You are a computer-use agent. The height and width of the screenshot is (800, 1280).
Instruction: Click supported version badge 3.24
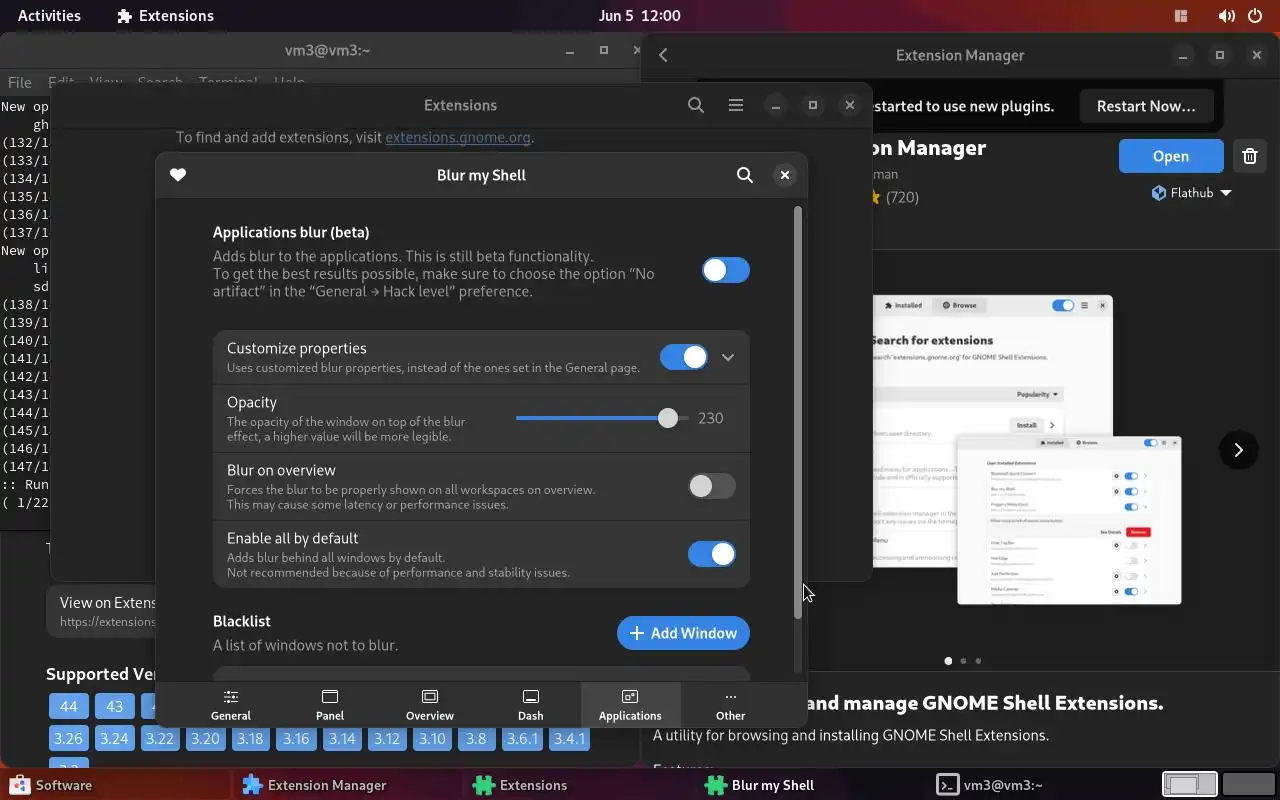(114, 739)
